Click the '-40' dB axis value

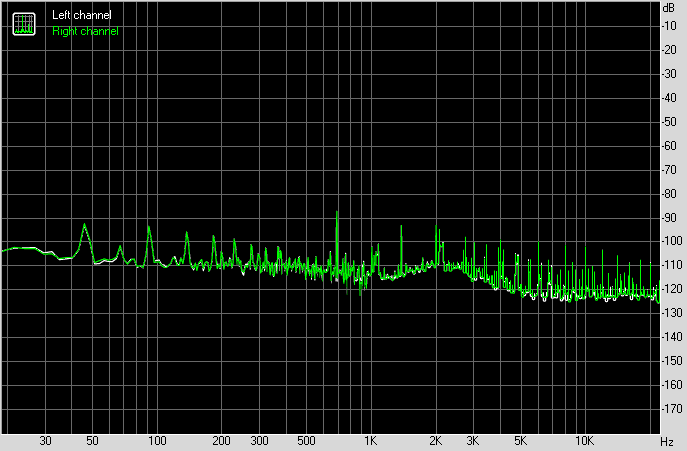pos(669,98)
